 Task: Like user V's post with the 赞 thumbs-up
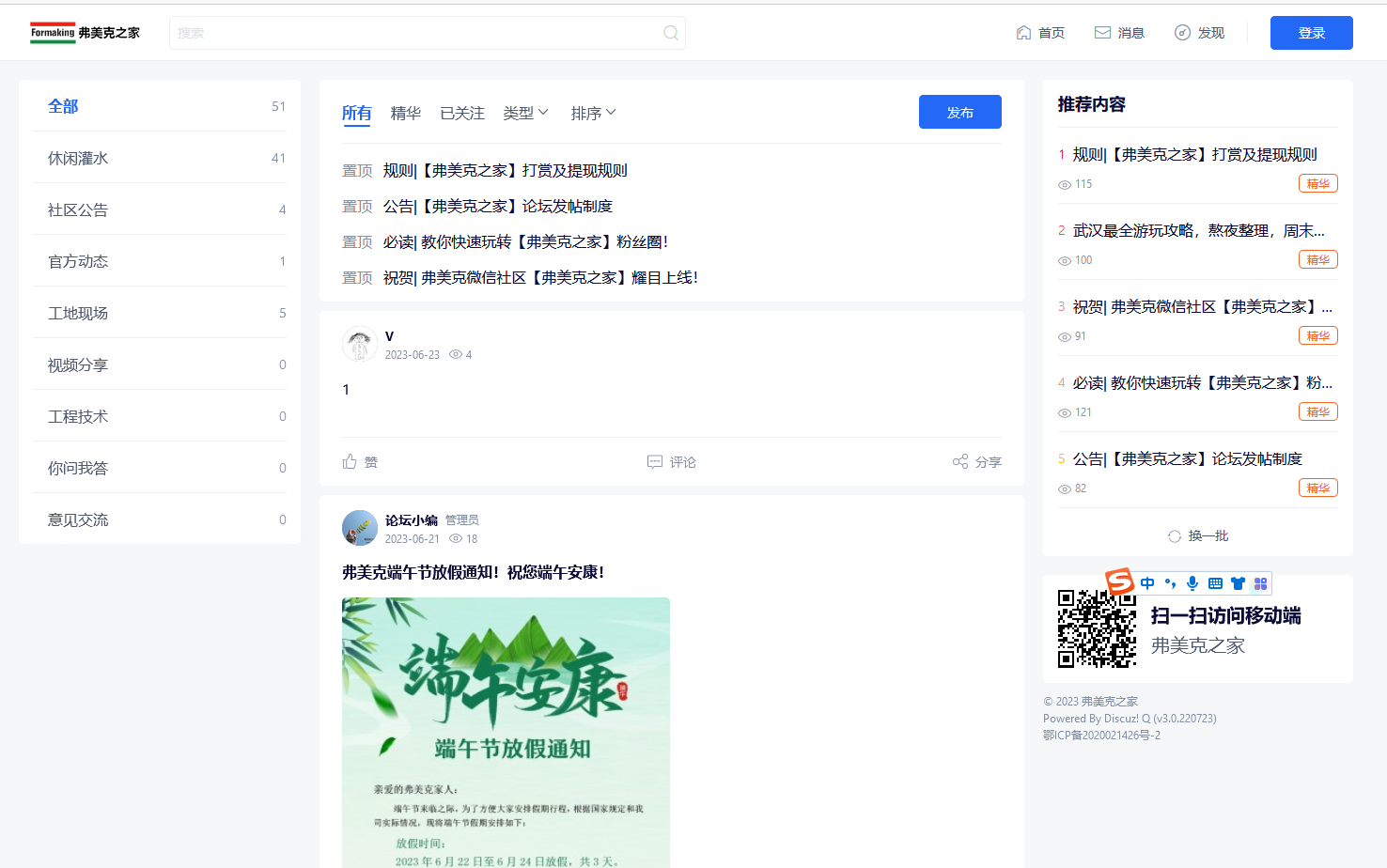click(349, 461)
